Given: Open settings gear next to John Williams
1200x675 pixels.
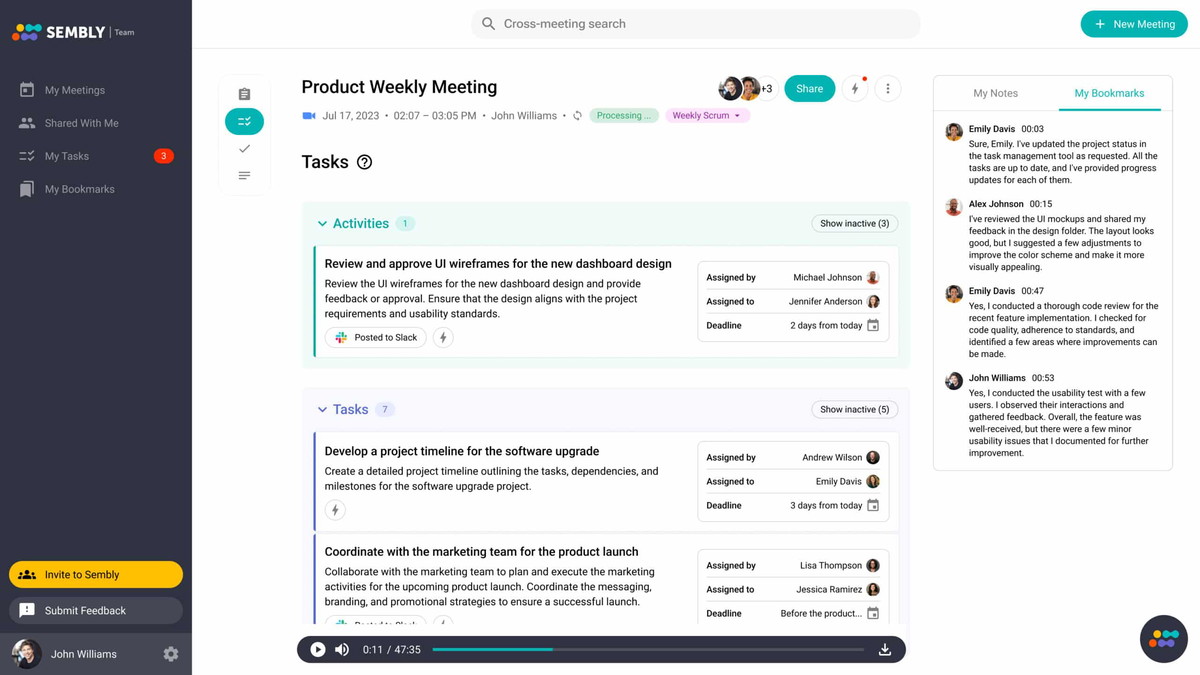Looking at the screenshot, I should coord(171,654).
